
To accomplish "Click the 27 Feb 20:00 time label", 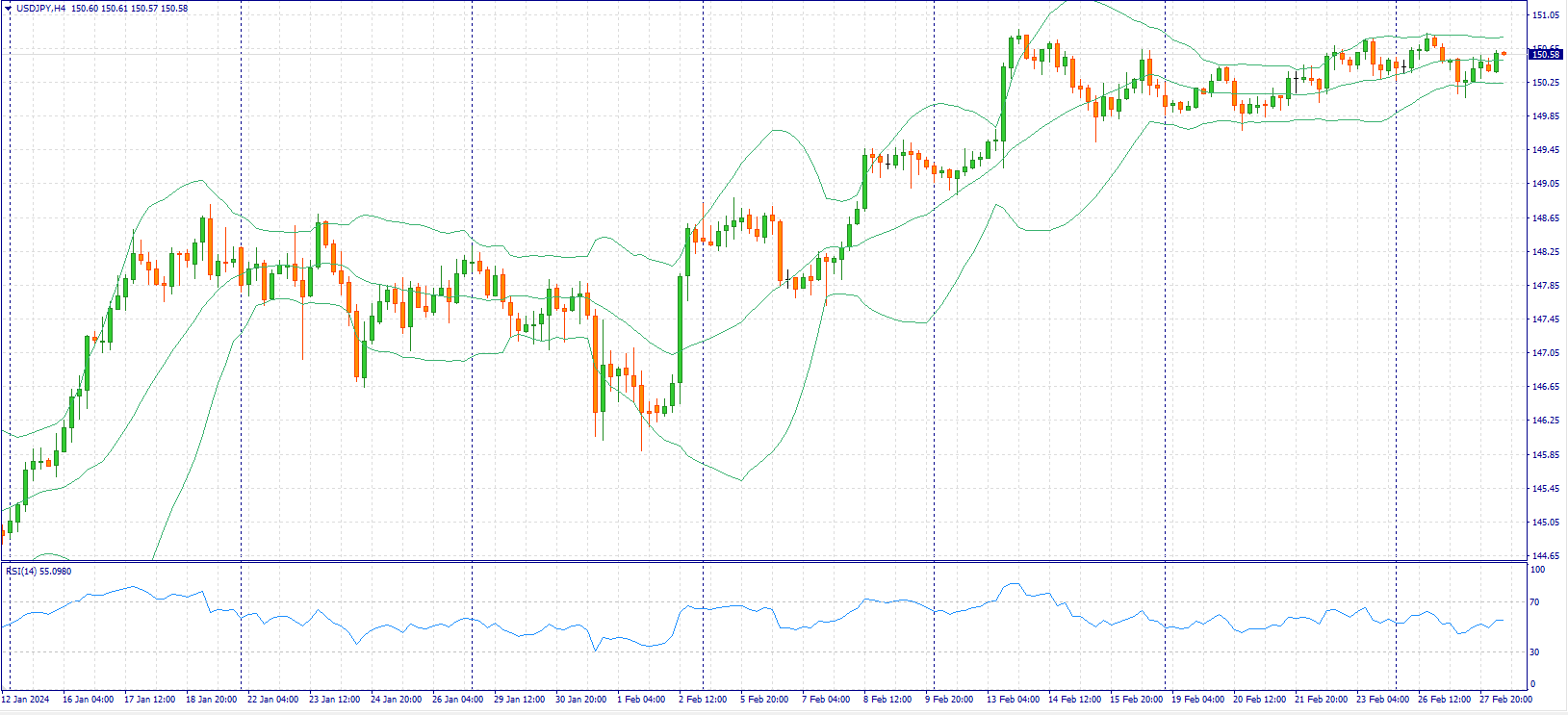I will [1505, 700].
